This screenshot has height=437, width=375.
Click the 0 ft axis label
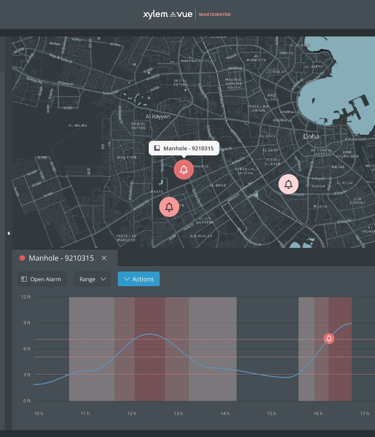click(27, 401)
